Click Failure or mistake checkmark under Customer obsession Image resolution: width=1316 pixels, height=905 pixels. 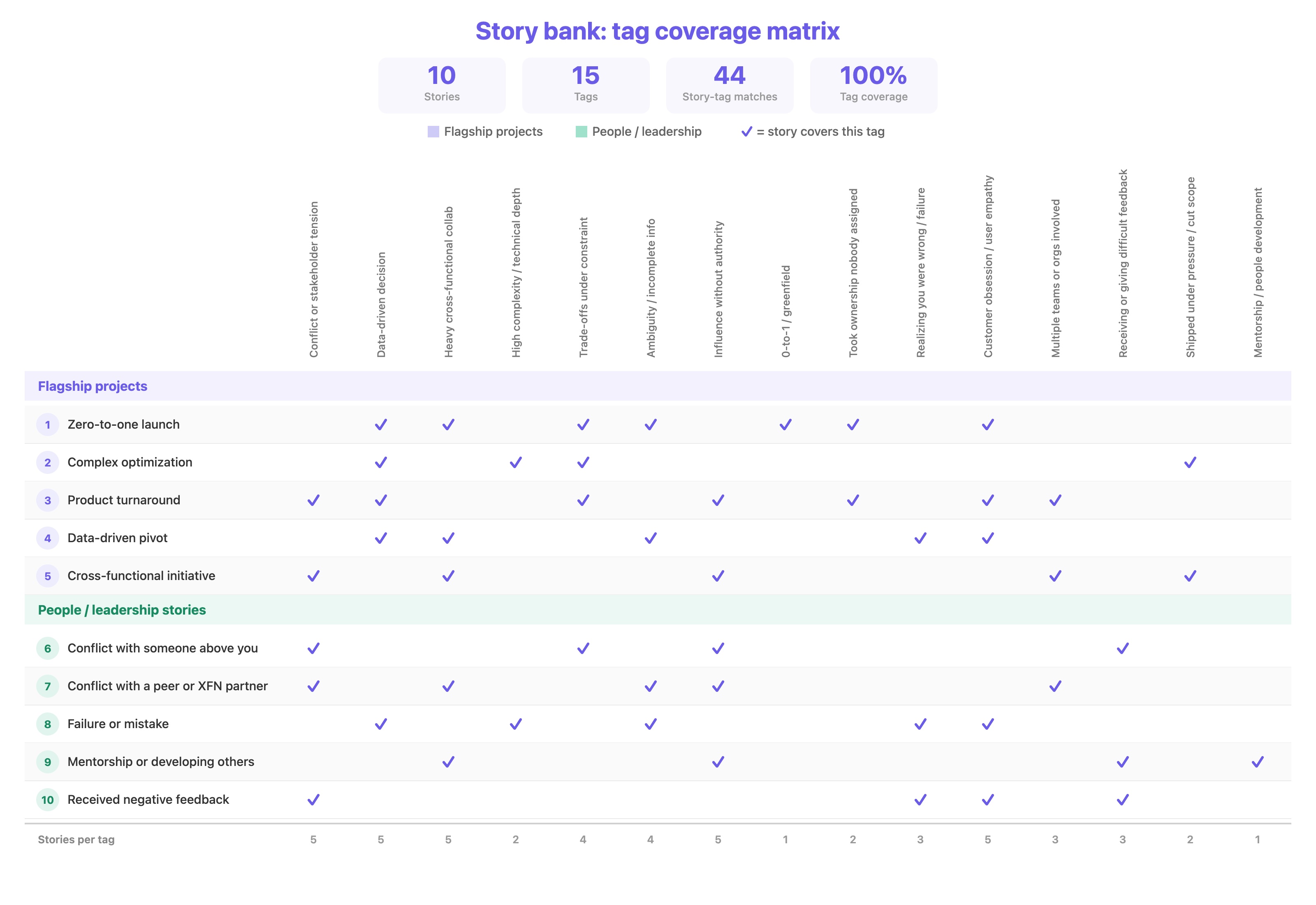point(988,724)
